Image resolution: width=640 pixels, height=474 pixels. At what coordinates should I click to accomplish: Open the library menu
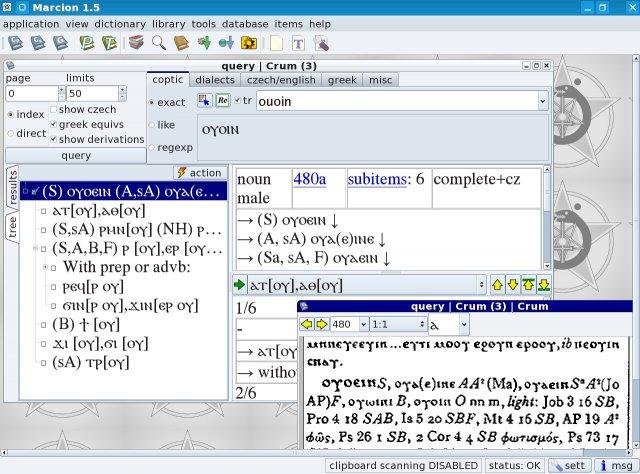coord(169,24)
